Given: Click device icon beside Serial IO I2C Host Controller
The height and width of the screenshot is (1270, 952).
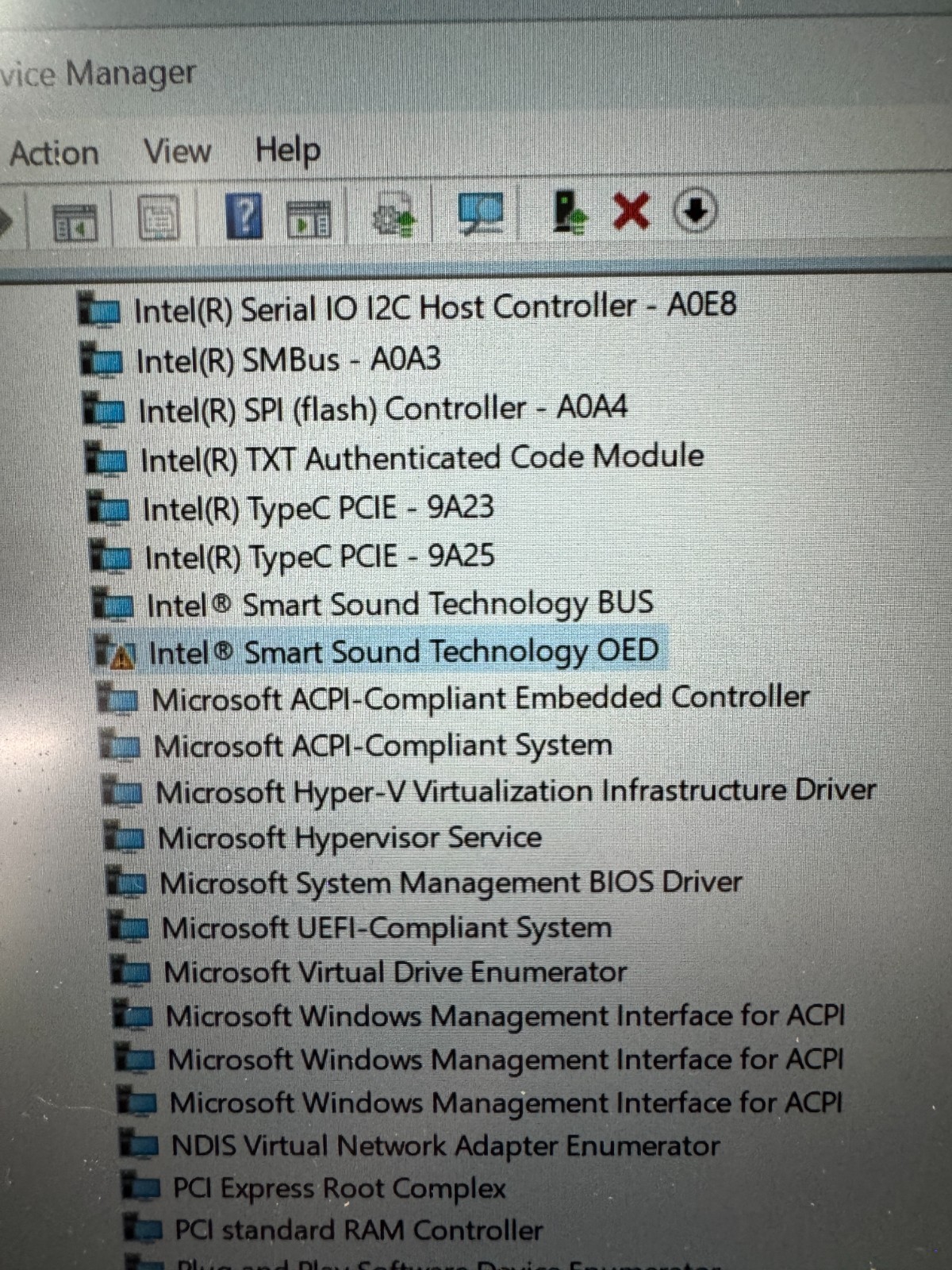Looking at the screenshot, I should click(x=101, y=310).
